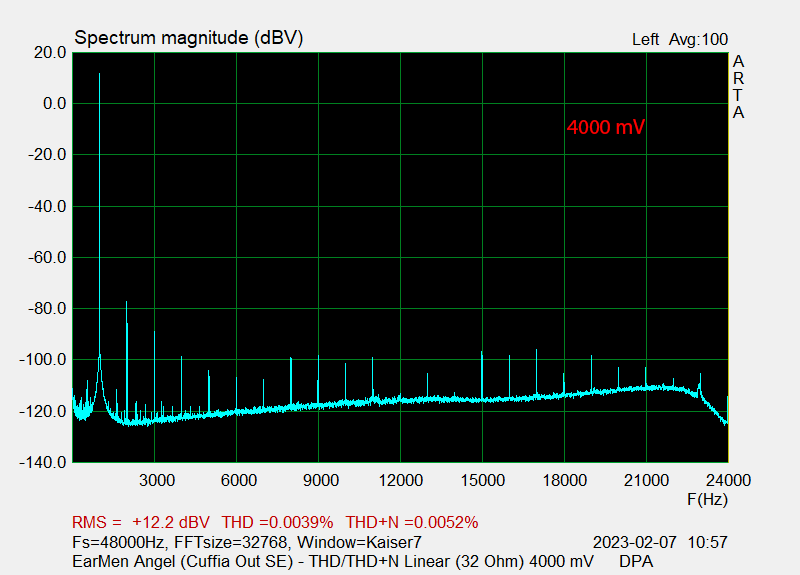The width and height of the screenshot is (800, 575).
Task: Click the 'EarMen Angel (Cuffia Out SE)' caption
Action: tap(183, 562)
